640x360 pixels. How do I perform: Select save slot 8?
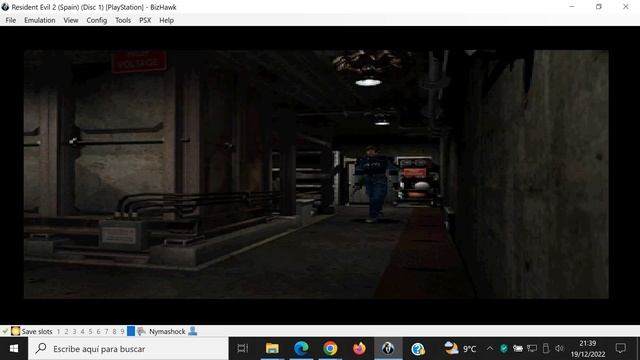[x=114, y=331]
